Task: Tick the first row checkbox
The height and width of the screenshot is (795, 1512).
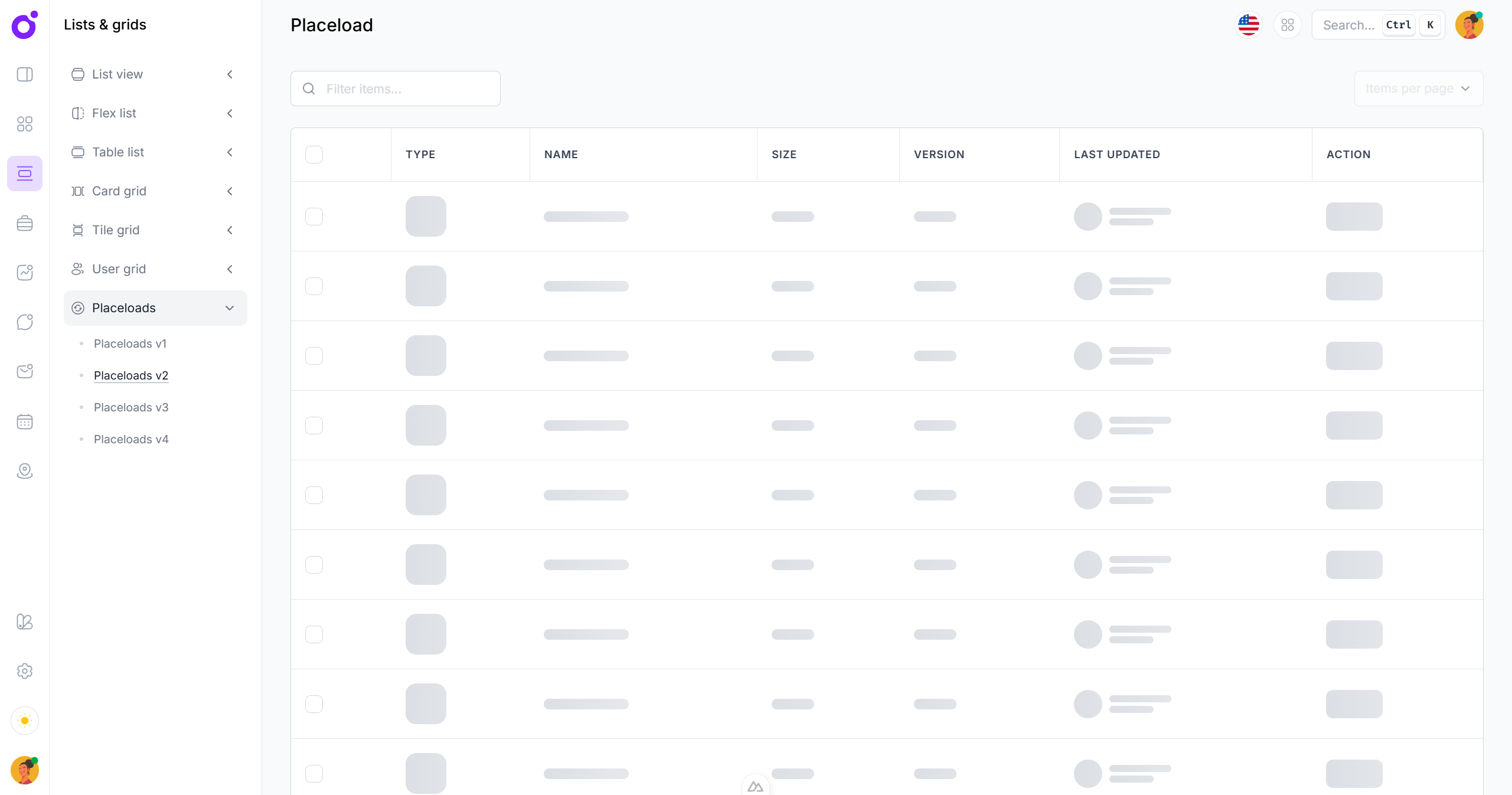Action: [x=314, y=217]
